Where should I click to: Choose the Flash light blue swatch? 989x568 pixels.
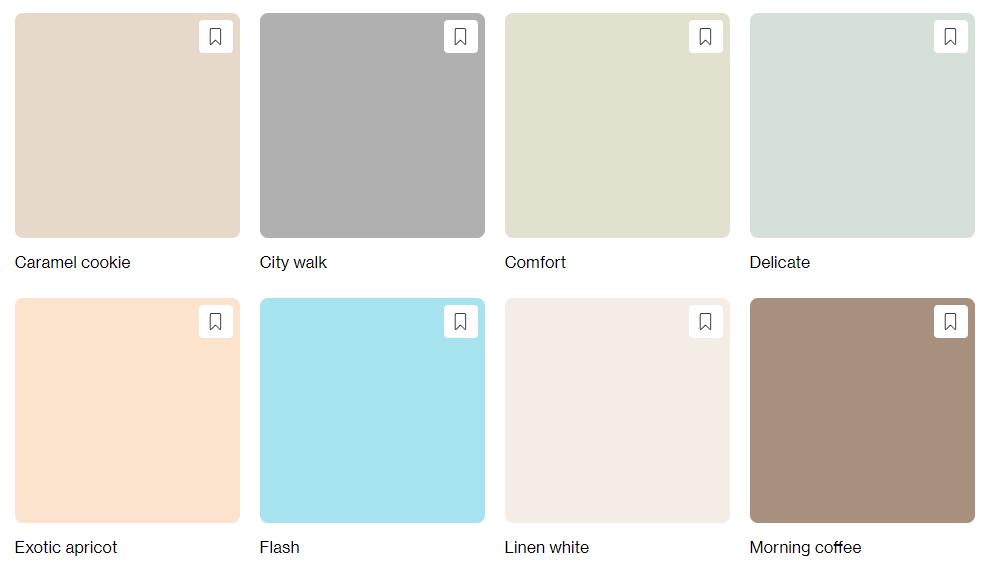point(372,410)
